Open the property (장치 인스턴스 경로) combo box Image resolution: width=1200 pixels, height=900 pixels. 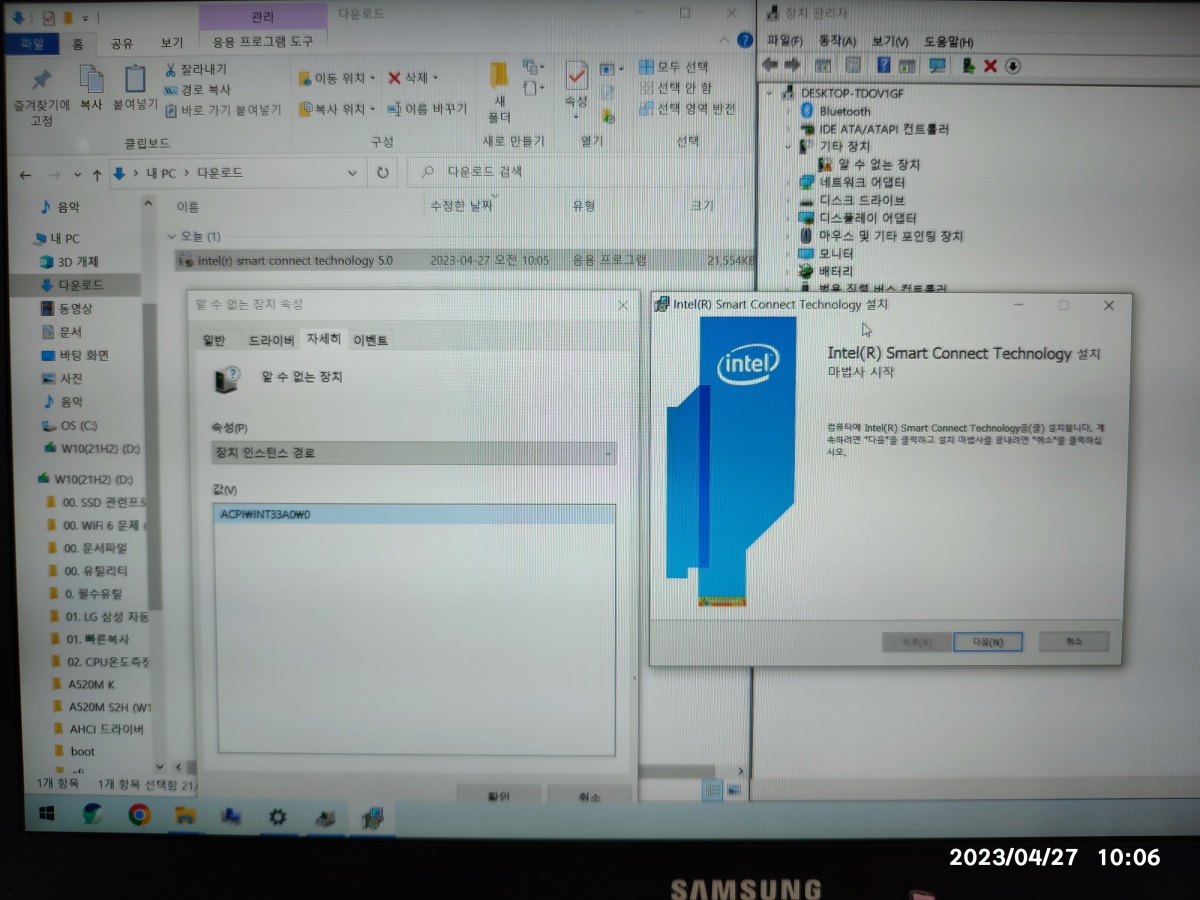pos(414,453)
